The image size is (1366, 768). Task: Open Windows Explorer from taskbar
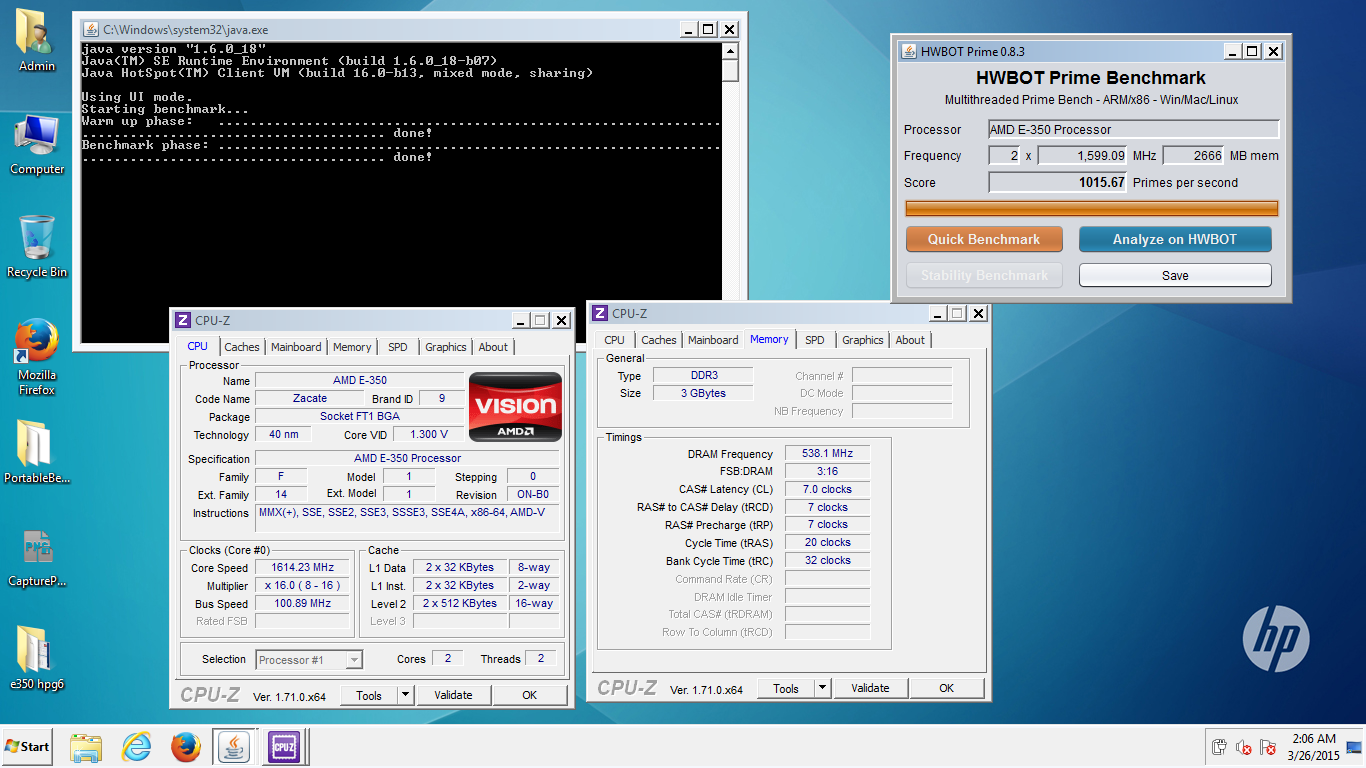[x=86, y=746]
